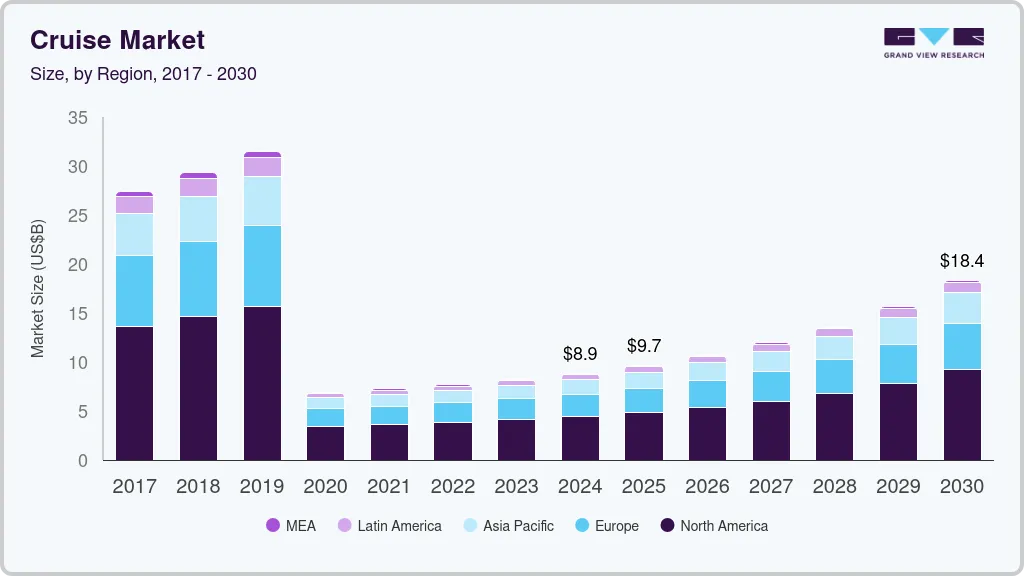Screen dimensions: 1024x576
Task: Select the 2017 Europe bar segment
Action: click(x=134, y=291)
